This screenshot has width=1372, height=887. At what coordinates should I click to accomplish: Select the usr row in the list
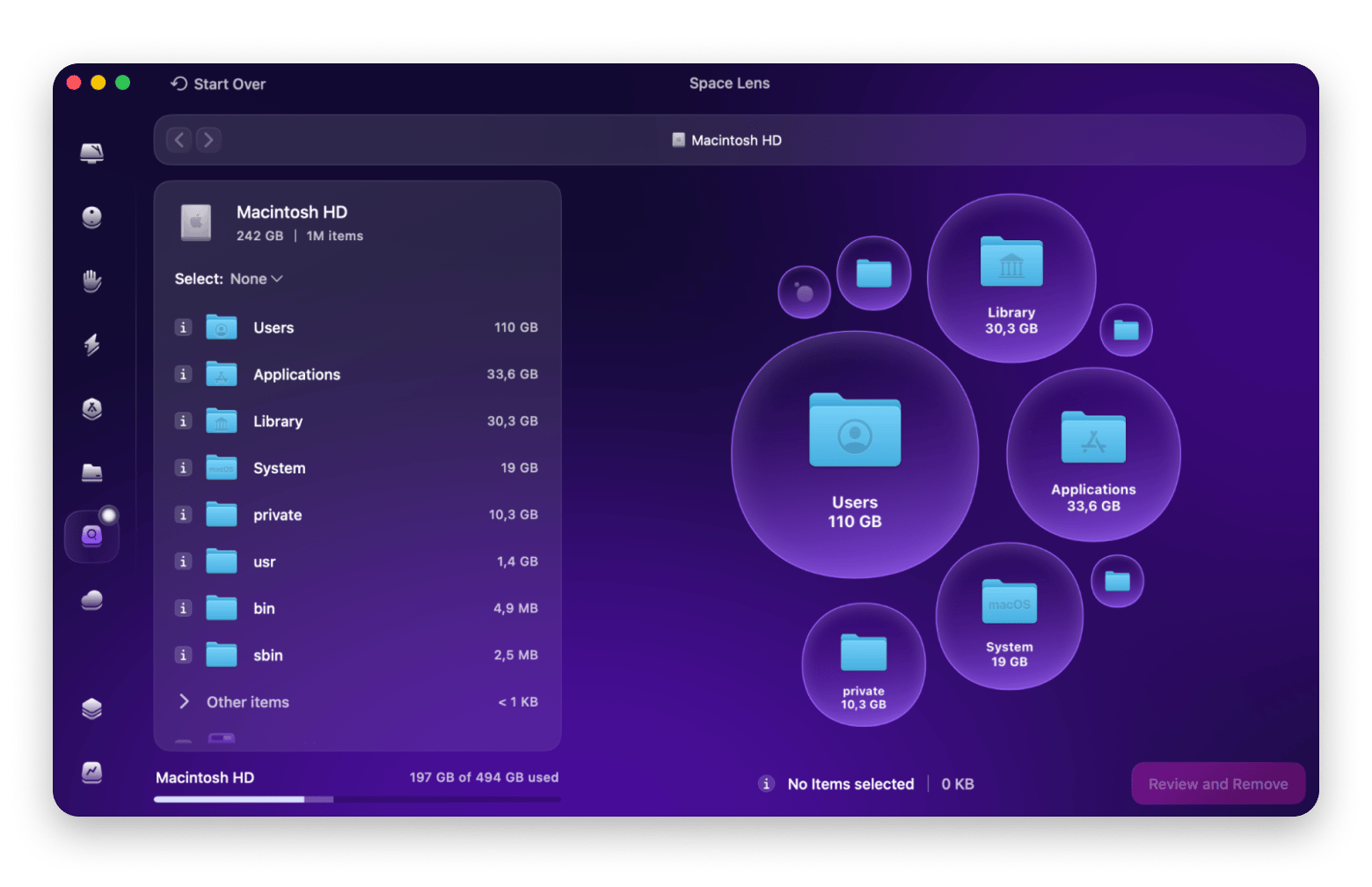coord(357,561)
